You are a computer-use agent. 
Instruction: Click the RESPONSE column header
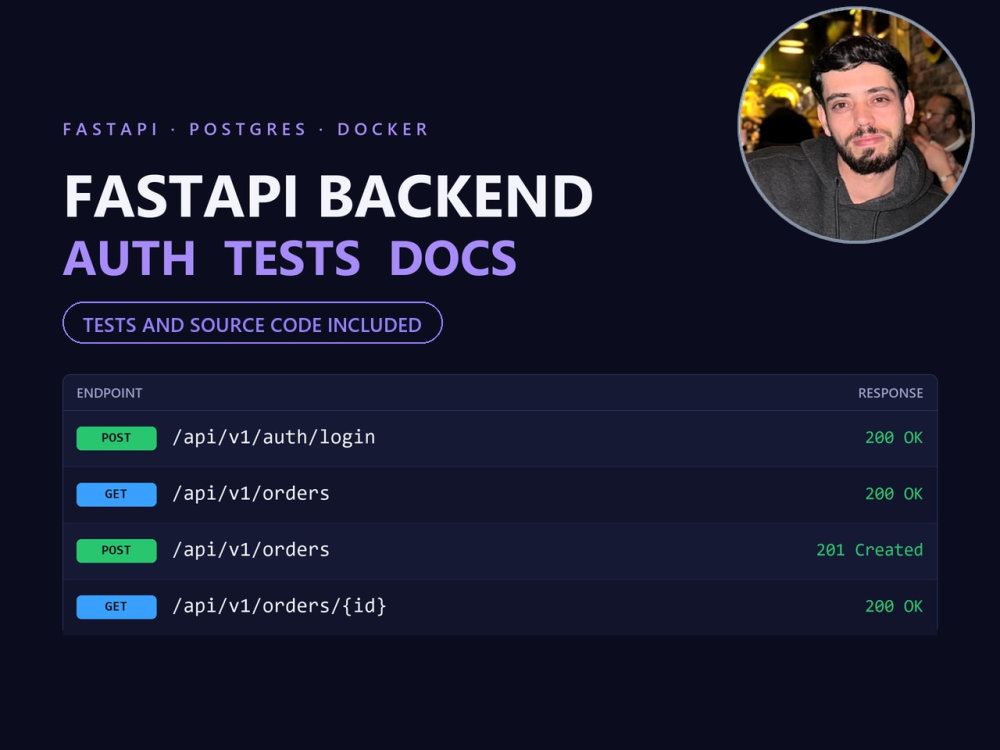890,393
